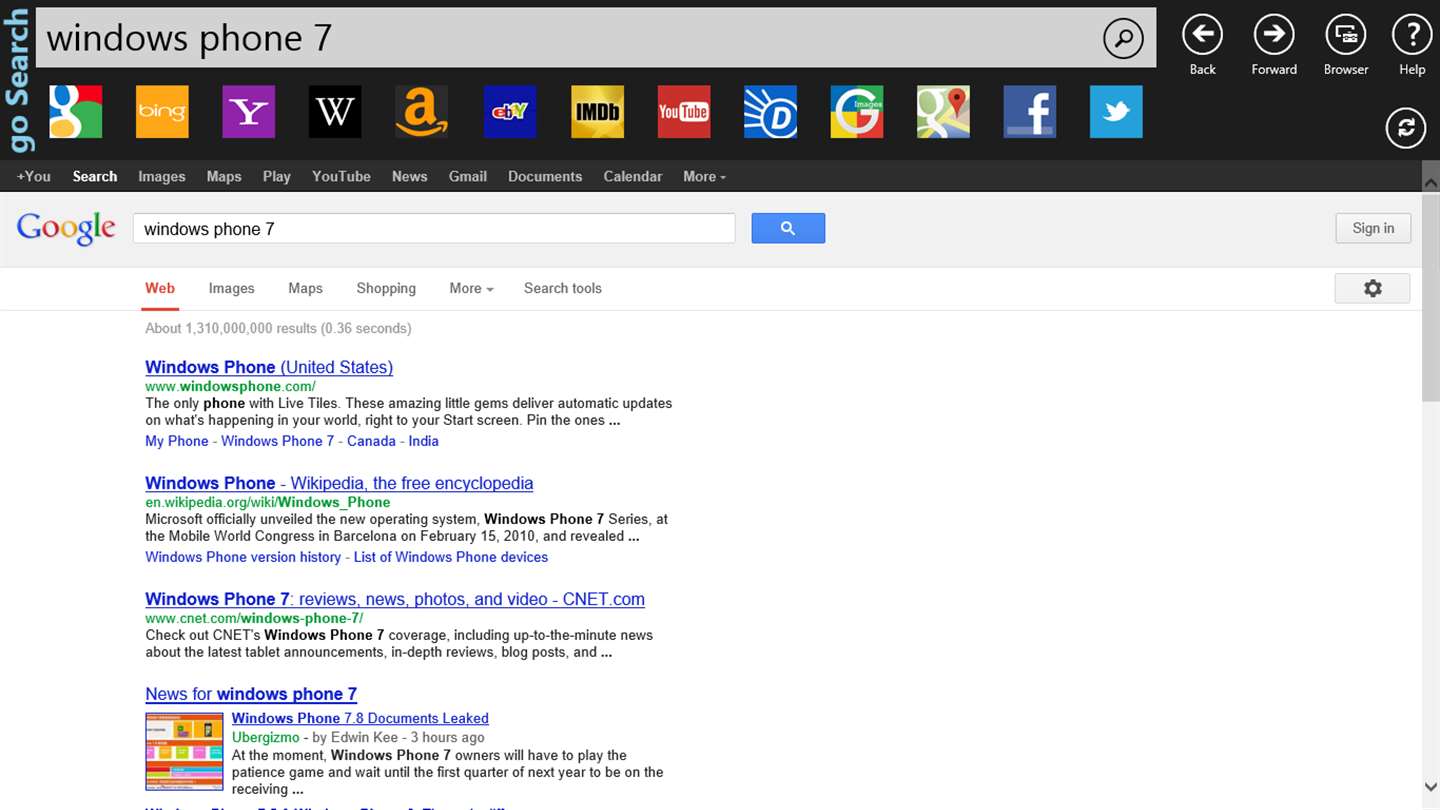Screen dimensions: 1440x810
Task: Select the blue Dictionary search icon
Action: click(770, 112)
